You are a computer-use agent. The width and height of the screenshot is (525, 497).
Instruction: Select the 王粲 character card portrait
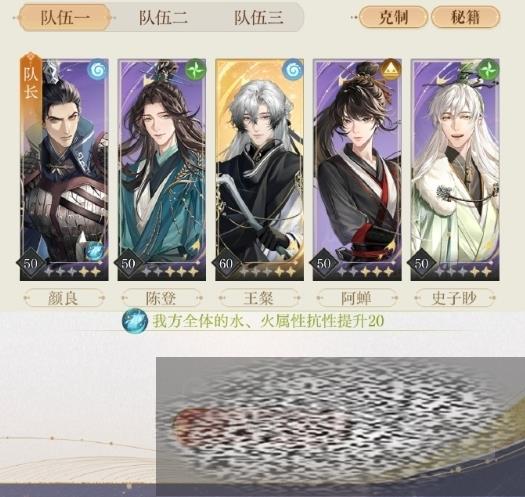point(259,170)
